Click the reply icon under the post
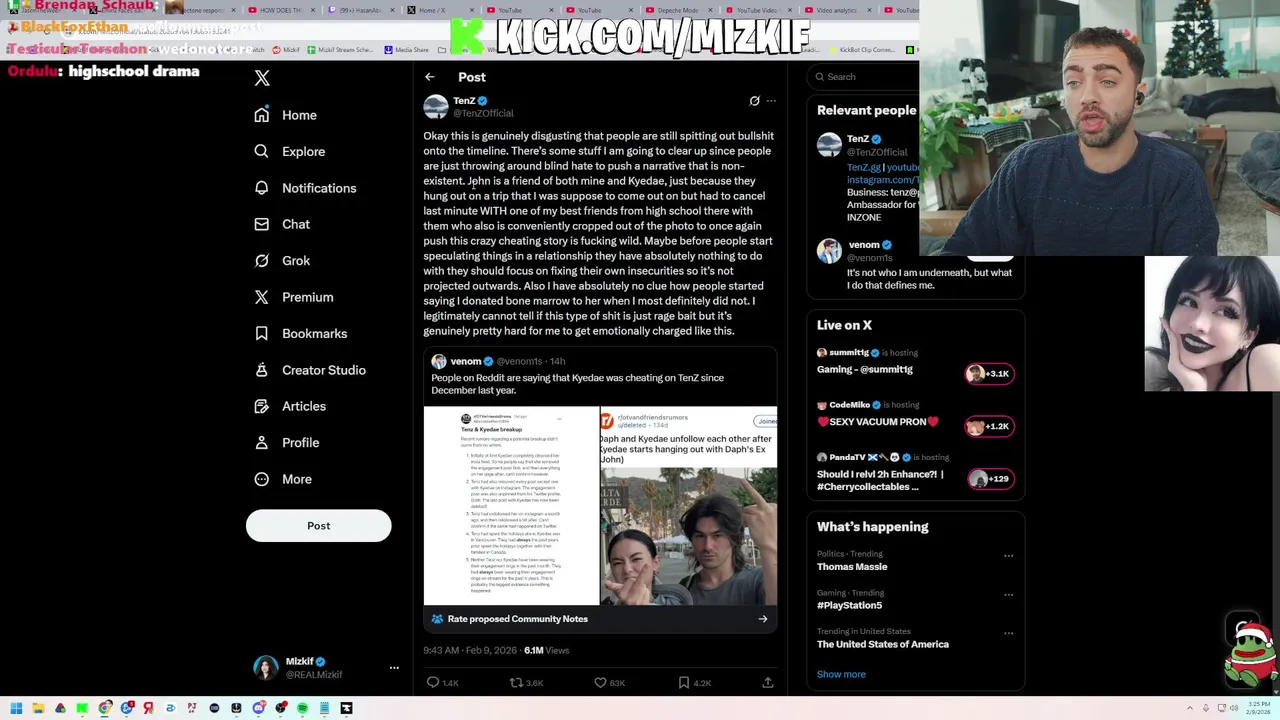Image resolution: width=1280 pixels, height=720 pixels. pos(433,682)
